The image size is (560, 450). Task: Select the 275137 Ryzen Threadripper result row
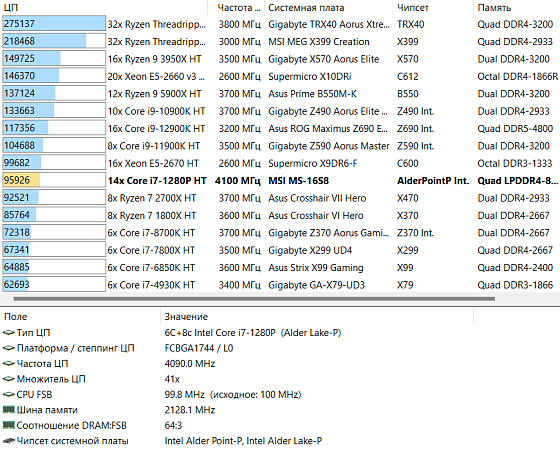tap(280, 24)
